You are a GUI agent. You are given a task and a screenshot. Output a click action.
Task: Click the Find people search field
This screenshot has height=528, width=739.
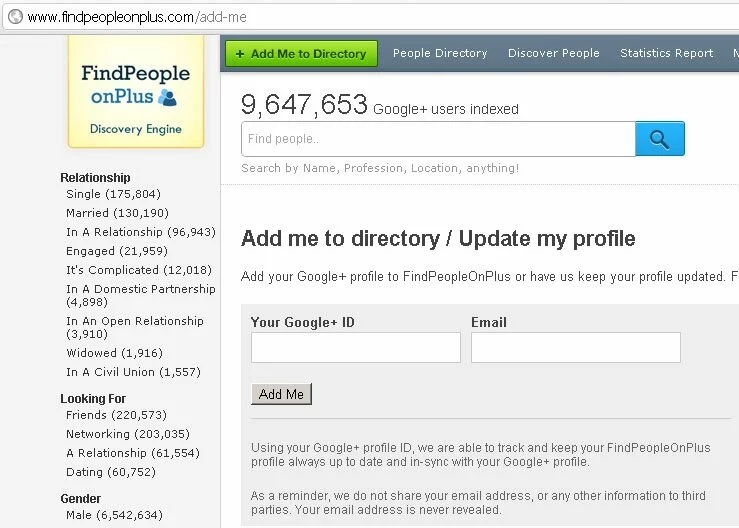point(438,139)
